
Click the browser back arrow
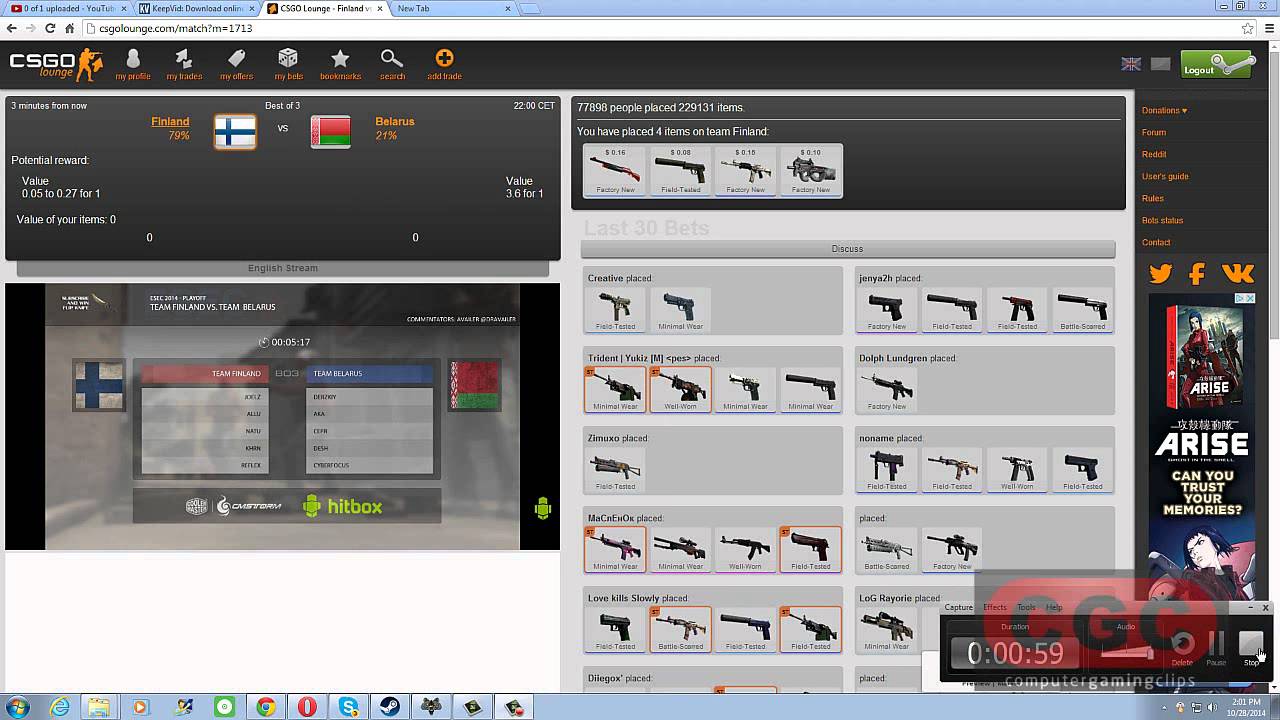(x=12, y=29)
